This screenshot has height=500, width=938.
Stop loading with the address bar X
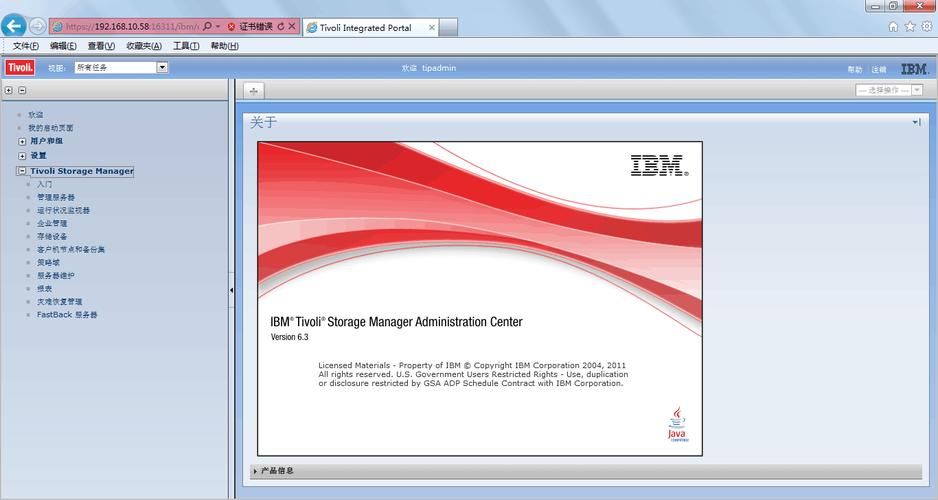click(x=292, y=26)
